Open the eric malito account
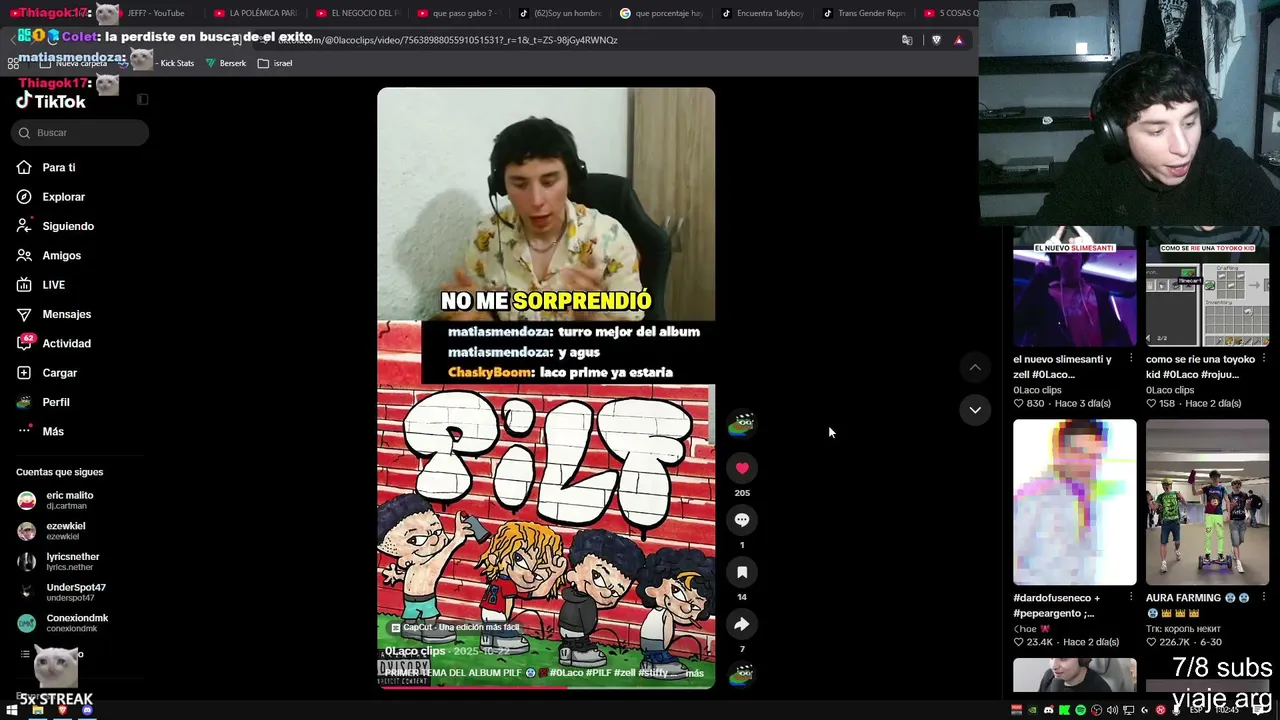The image size is (1280, 720). (x=70, y=500)
